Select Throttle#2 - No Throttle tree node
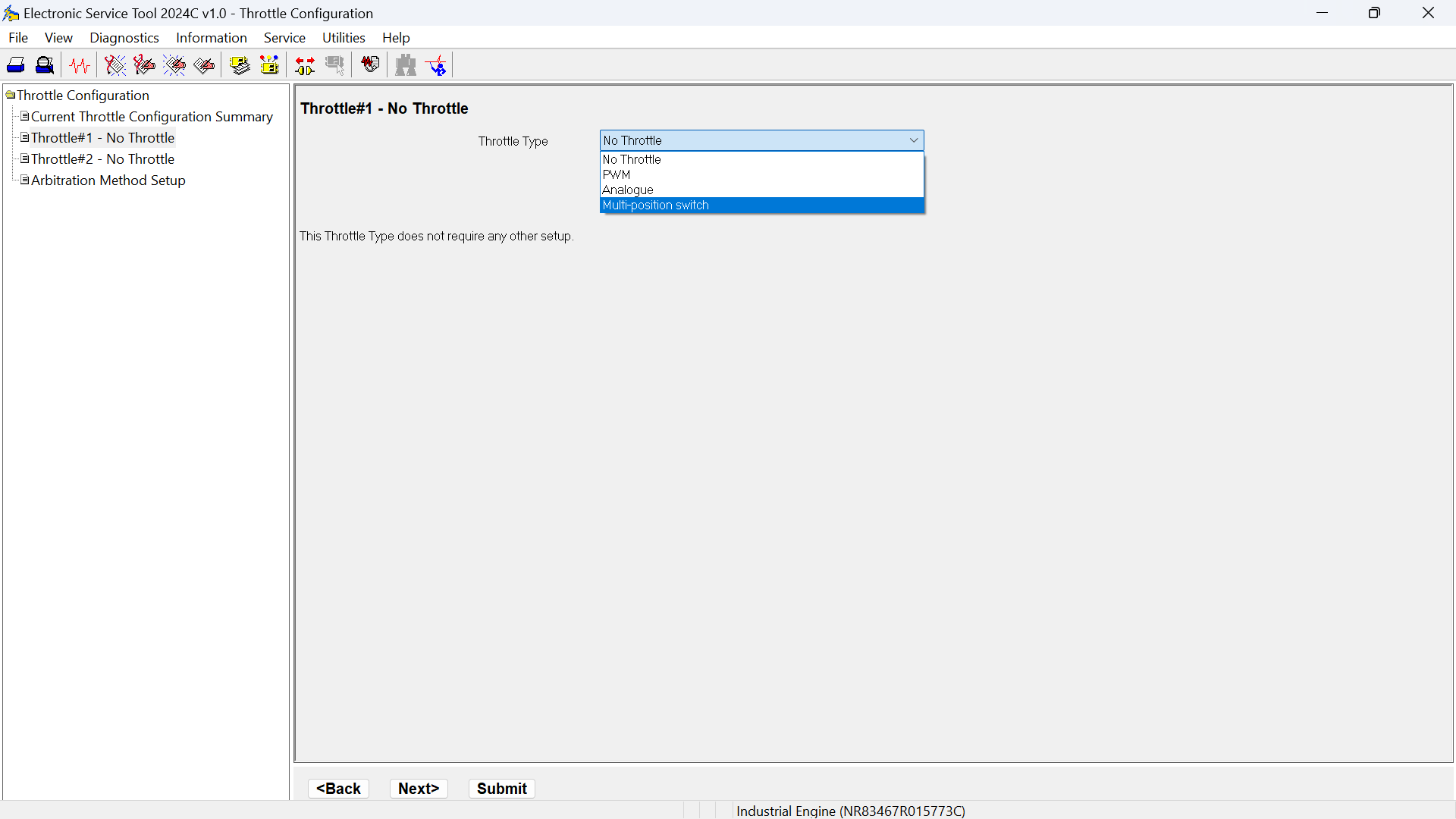 tap(102, 159)
